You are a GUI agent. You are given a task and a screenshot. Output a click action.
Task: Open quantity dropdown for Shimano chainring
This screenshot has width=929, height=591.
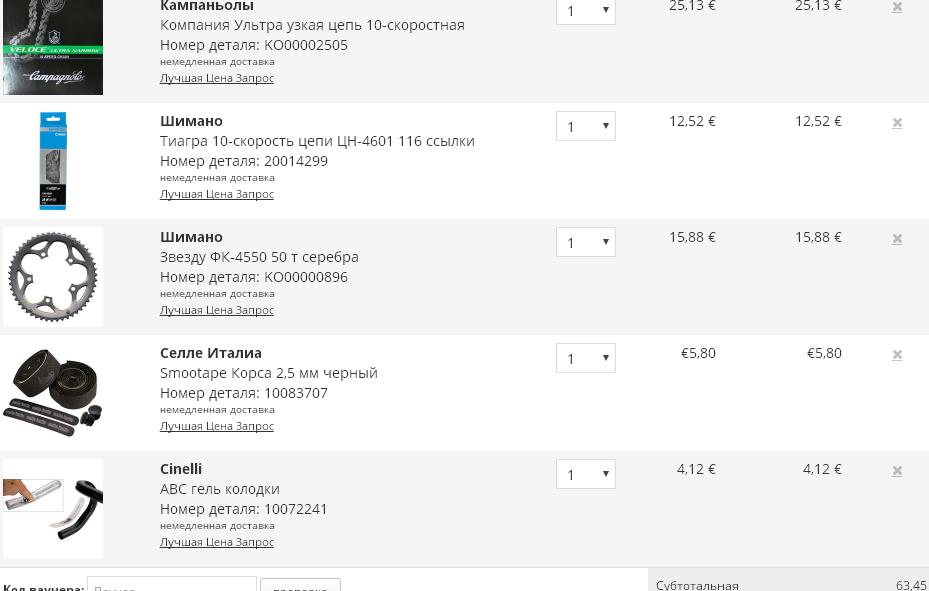coord(585,242)
